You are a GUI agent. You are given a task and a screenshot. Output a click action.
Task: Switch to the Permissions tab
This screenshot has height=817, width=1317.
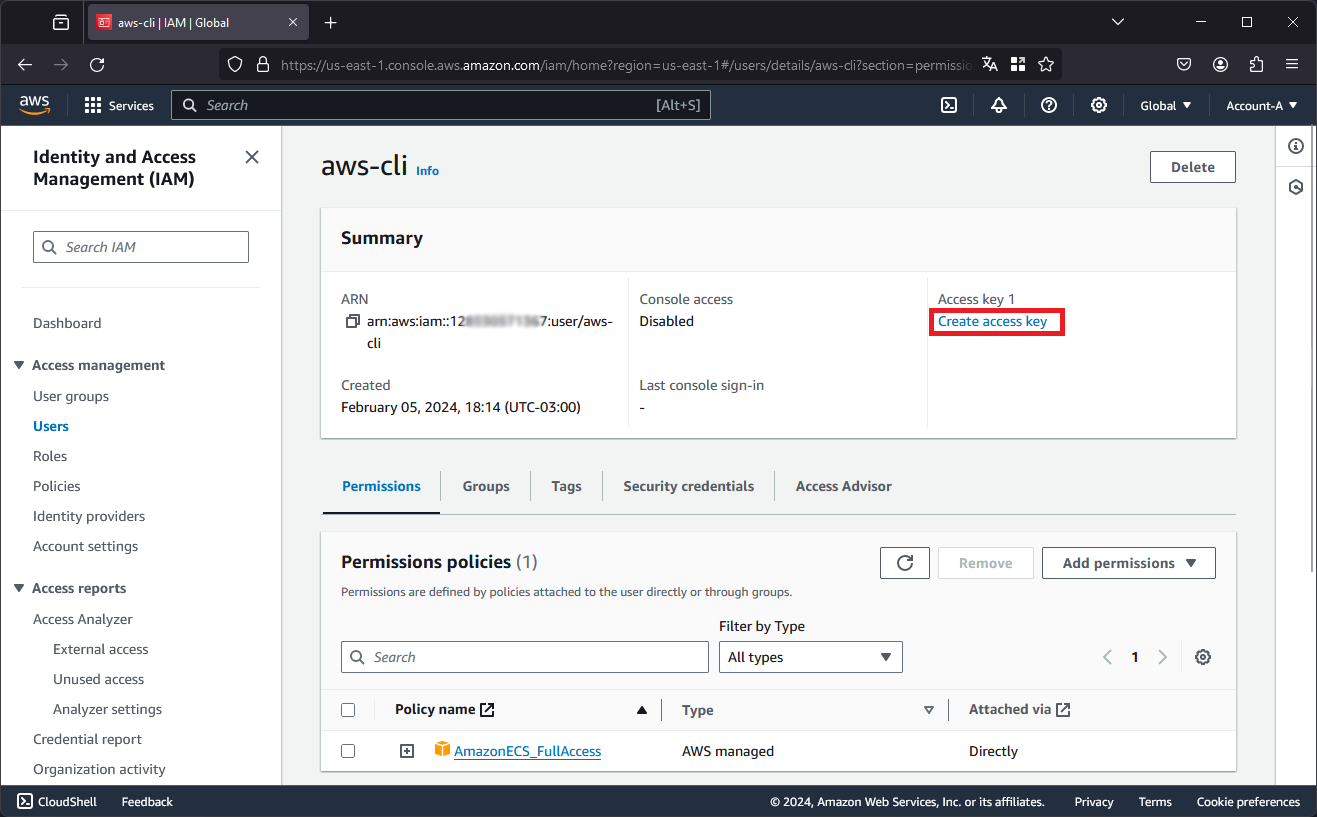coord(381,486)
